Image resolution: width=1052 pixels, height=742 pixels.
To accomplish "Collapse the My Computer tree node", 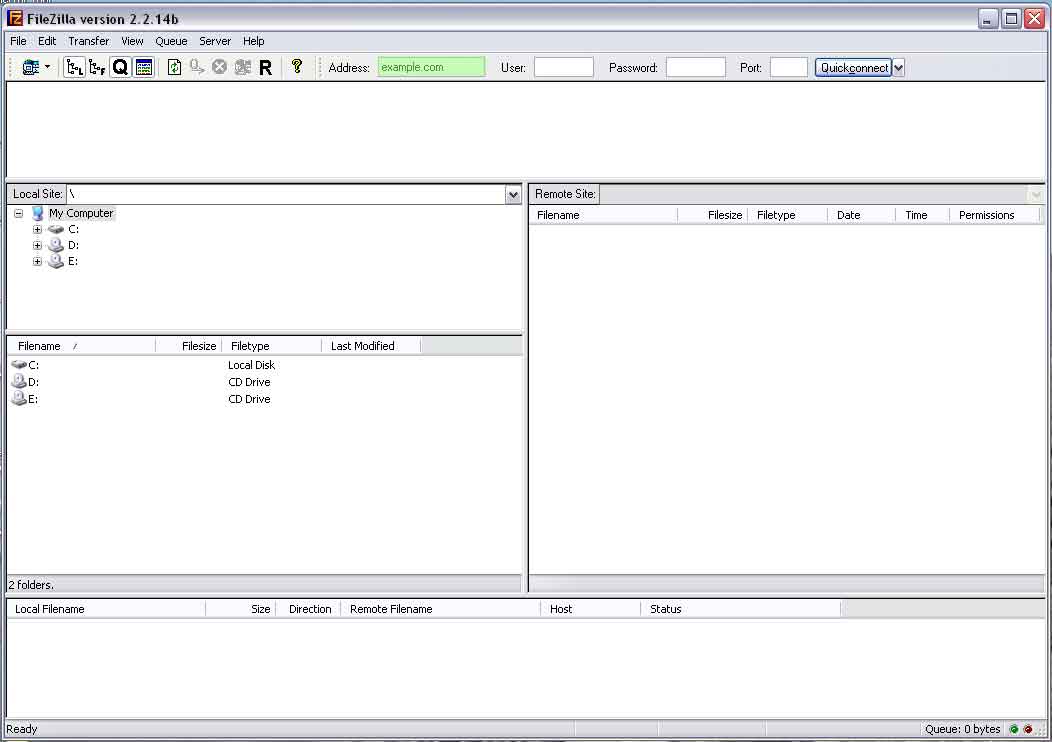I will [19, 213].
